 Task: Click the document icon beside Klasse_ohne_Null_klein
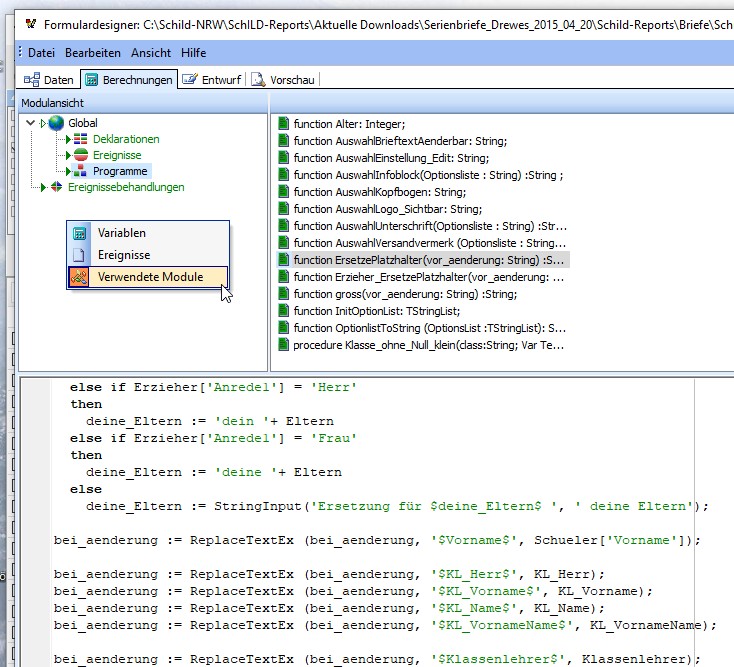point(283,344)
